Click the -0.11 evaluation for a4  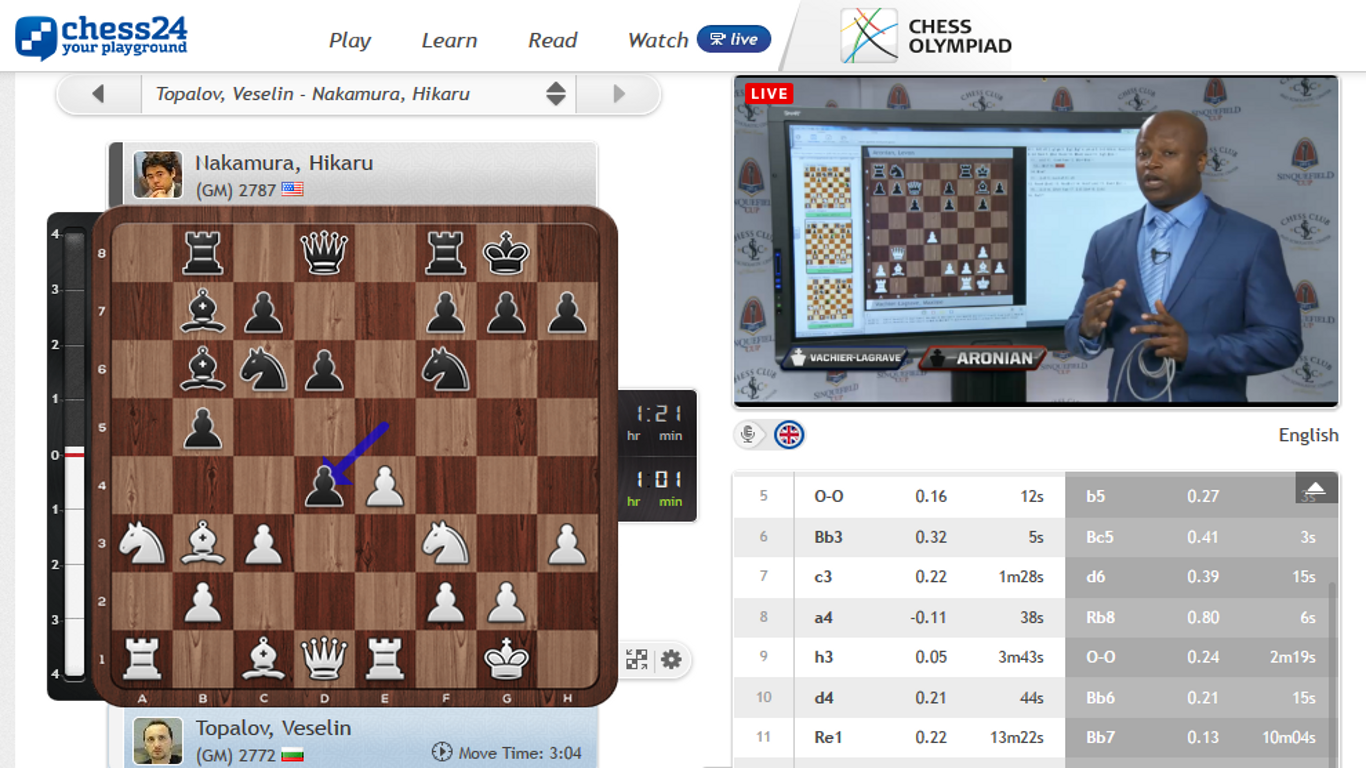click(929, 618)
